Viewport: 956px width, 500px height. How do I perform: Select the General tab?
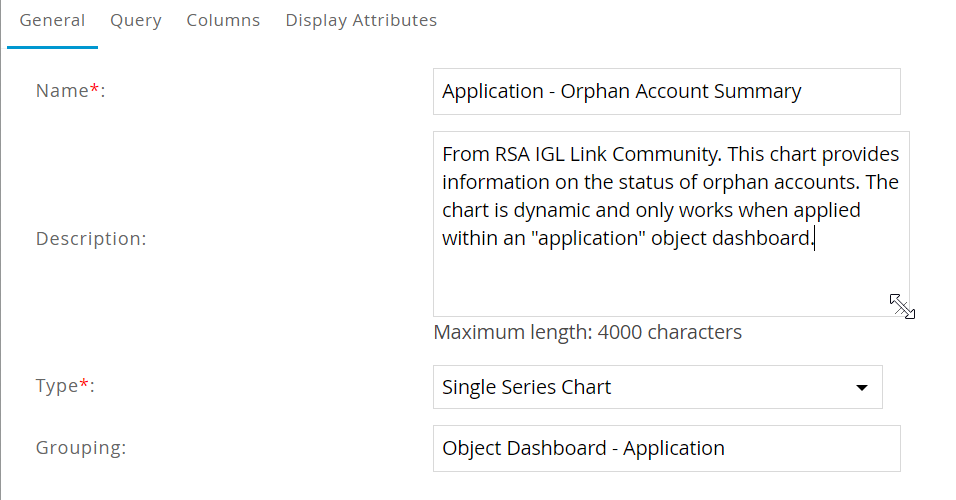pyautogui.click(x=52, y=20)
